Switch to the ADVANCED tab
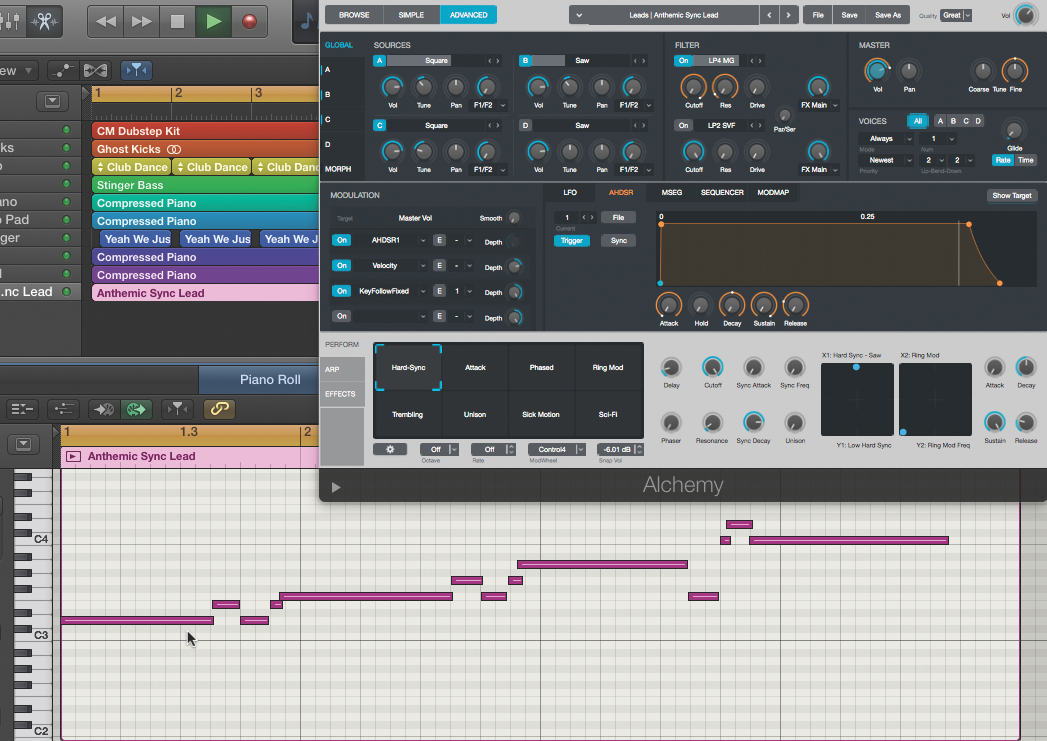The width and height of the screenshot is (1047, 741). 468,15
